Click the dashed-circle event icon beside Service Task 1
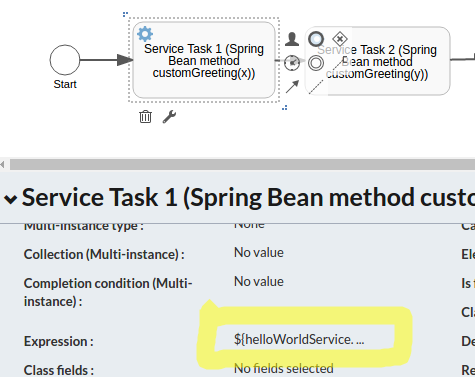Image resolution: width=475 pixels, height=377 pixels. (292, 63)
